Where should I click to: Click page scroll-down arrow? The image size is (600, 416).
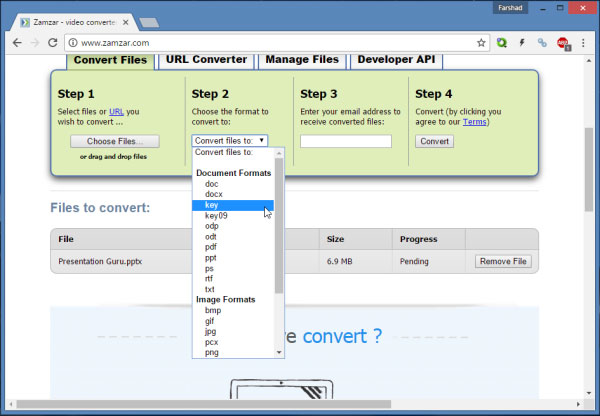[589, 393]
